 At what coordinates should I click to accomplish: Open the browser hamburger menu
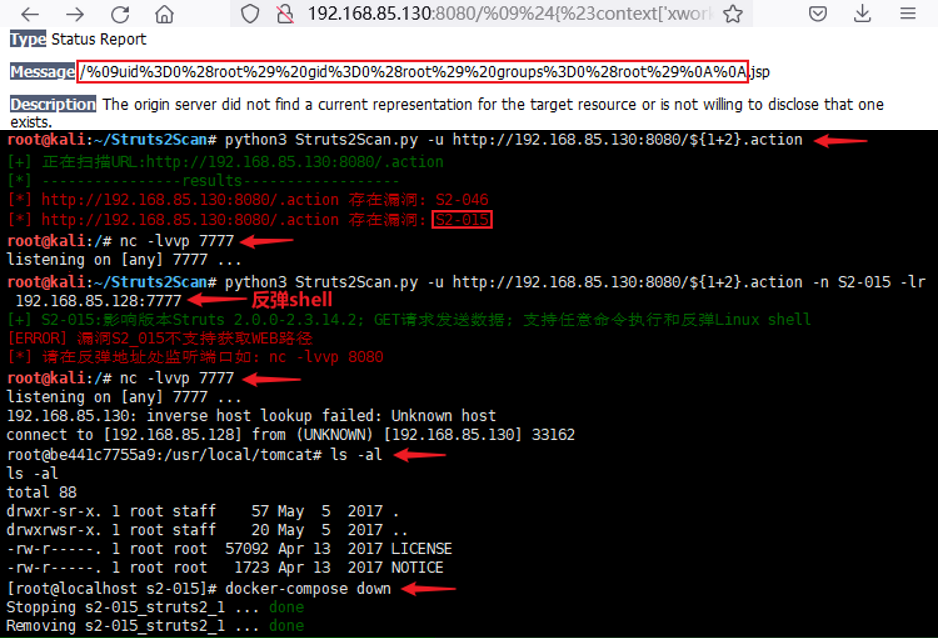(x=907, y=14)
